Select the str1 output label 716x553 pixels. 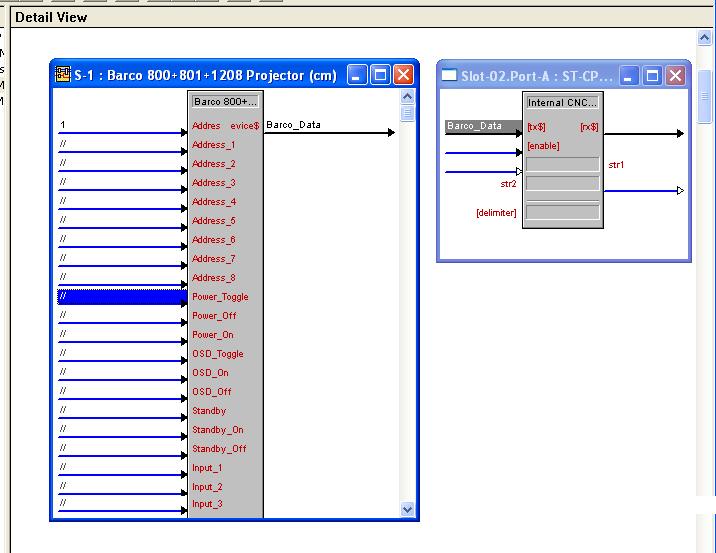coord(616,165)
